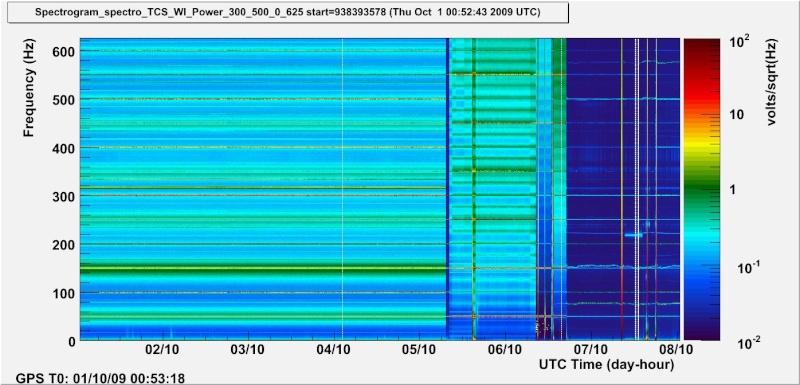Click the white vertical line near 04/10

click(342, 189)
